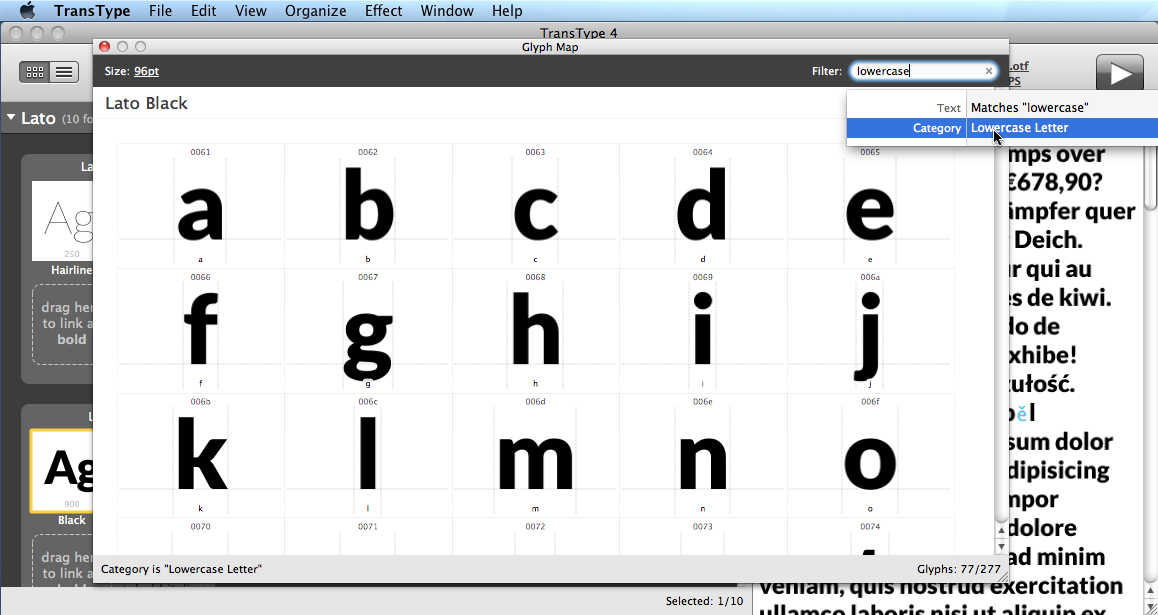Open the Organize menu
Viewport: 1158px width, 615px height.
(x=315, y=10)
